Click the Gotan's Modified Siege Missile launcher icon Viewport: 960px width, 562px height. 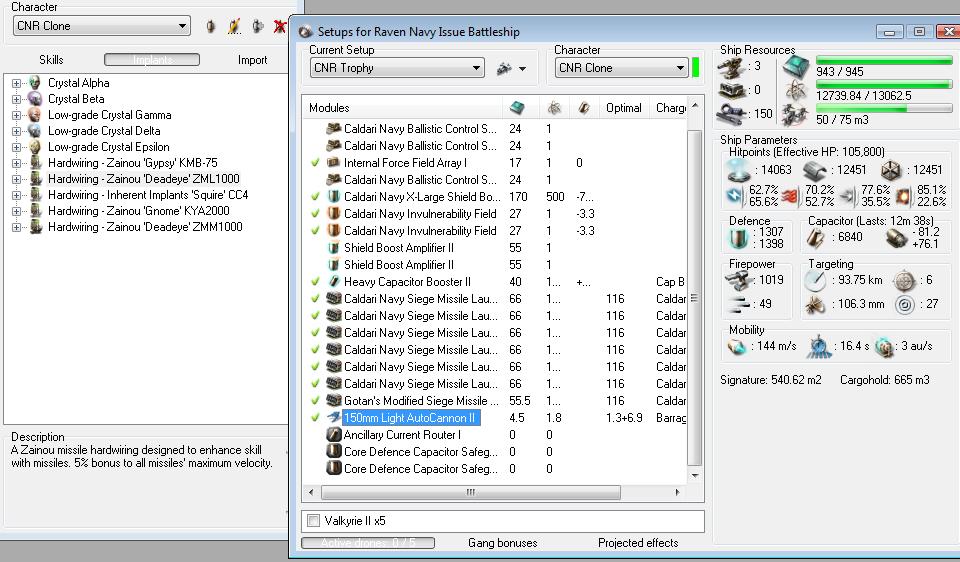(334, 400)
